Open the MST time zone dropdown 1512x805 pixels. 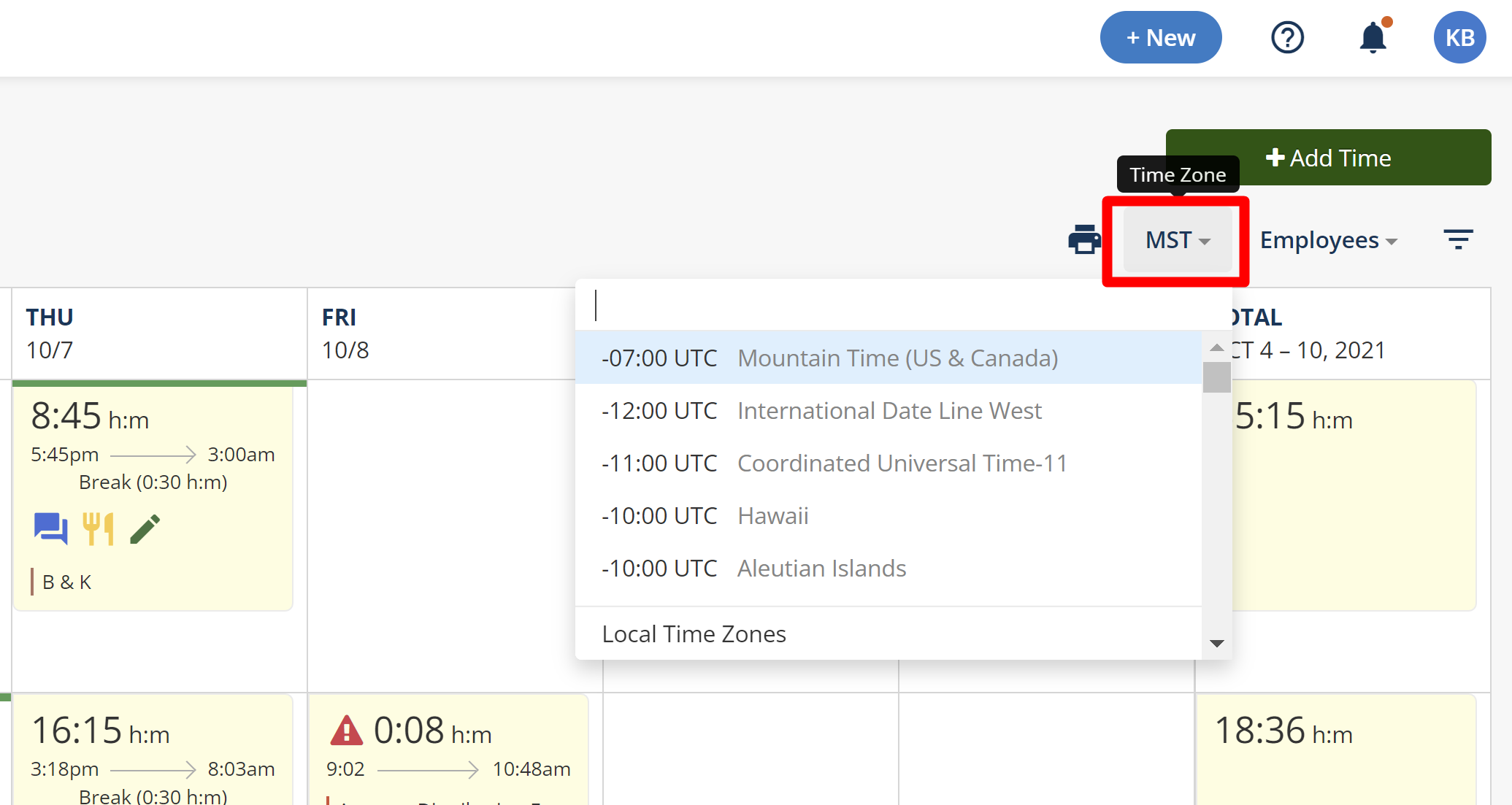(x=1177, y=240)
